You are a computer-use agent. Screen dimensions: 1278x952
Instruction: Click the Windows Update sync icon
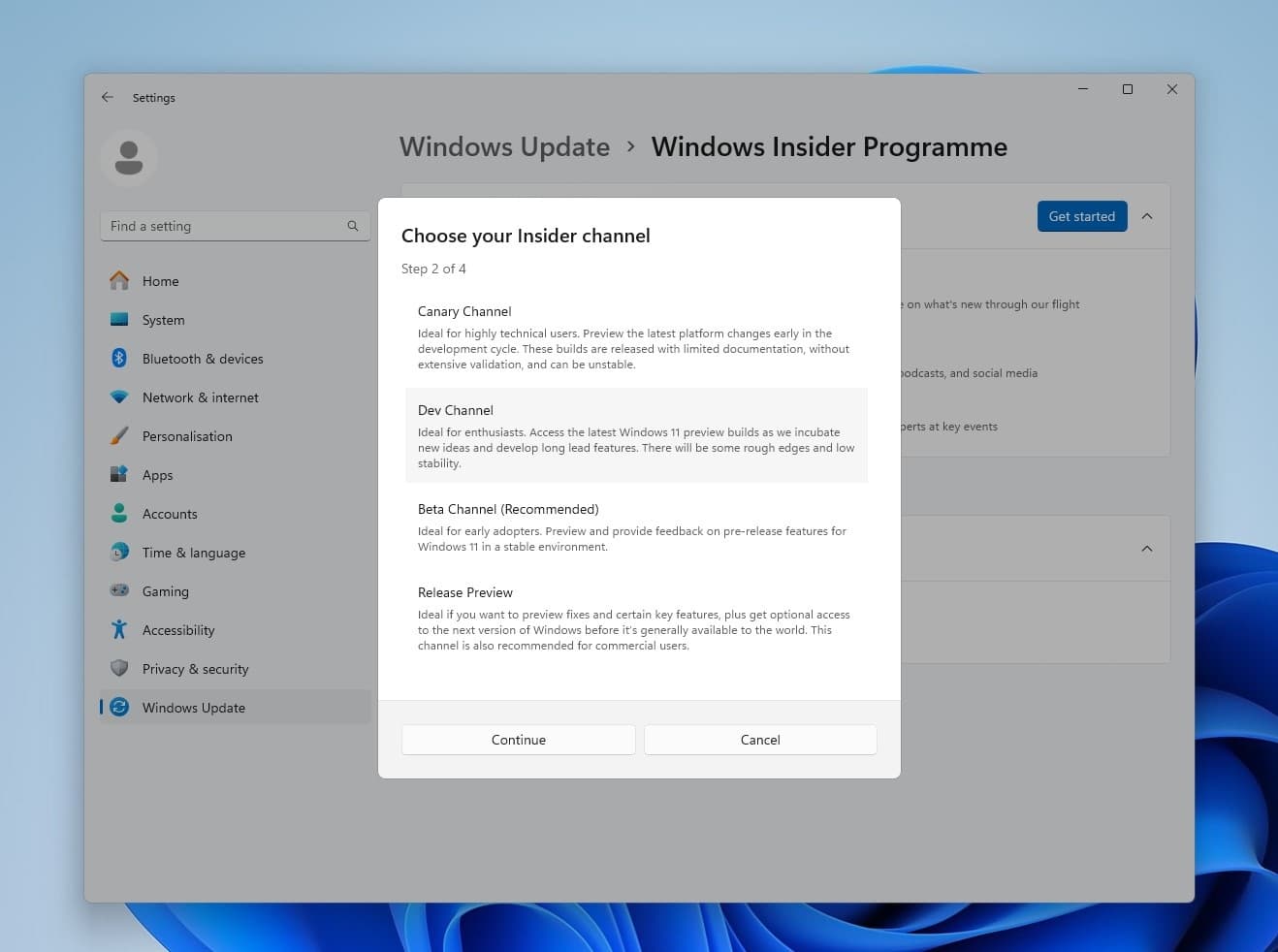point(119,707)
